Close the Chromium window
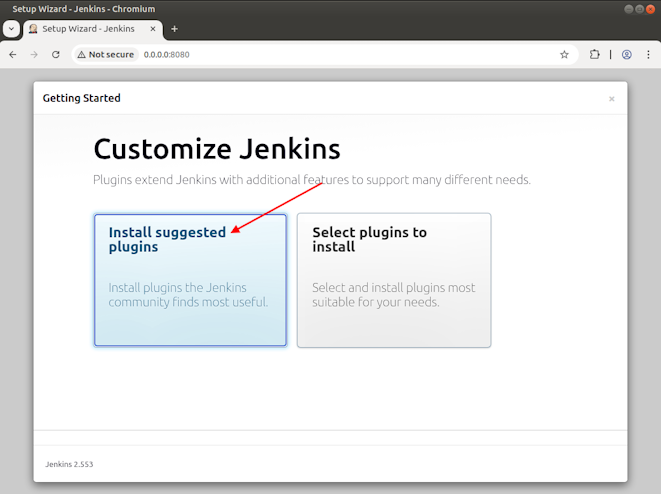Screen dimensions: 661x494 coord(646,9)
